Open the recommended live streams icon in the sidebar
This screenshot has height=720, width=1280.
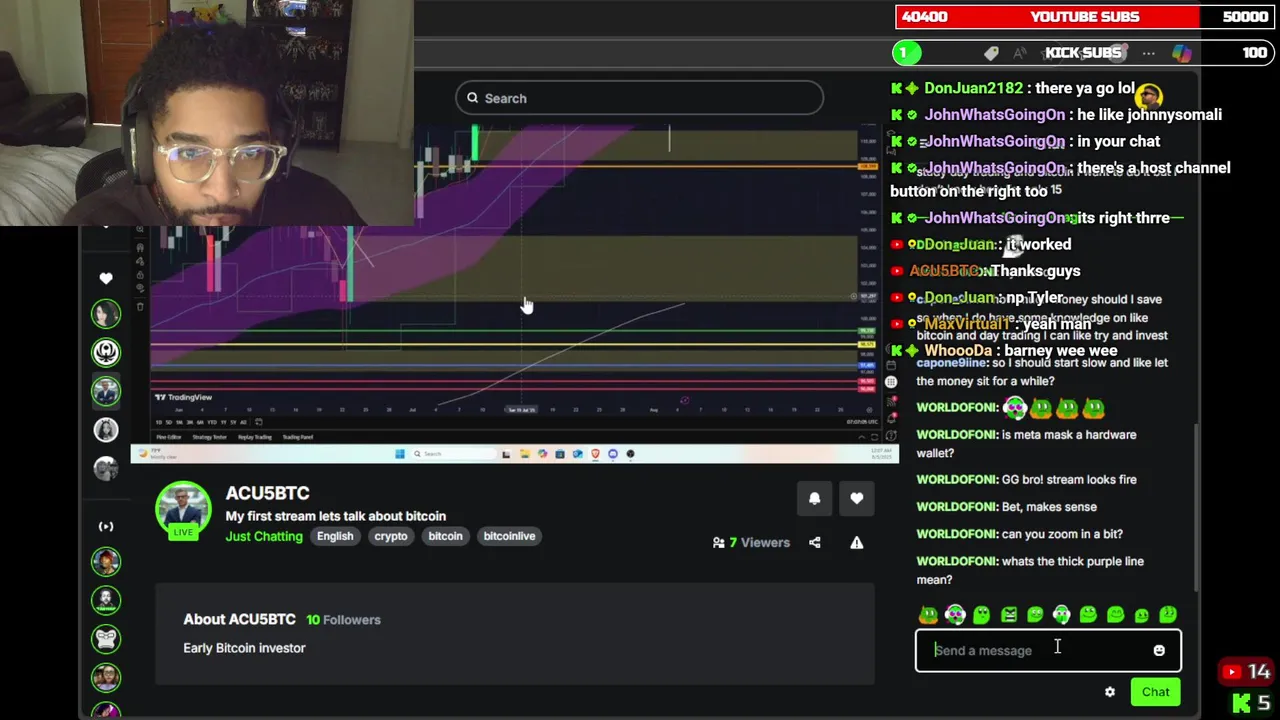[106, 526]
